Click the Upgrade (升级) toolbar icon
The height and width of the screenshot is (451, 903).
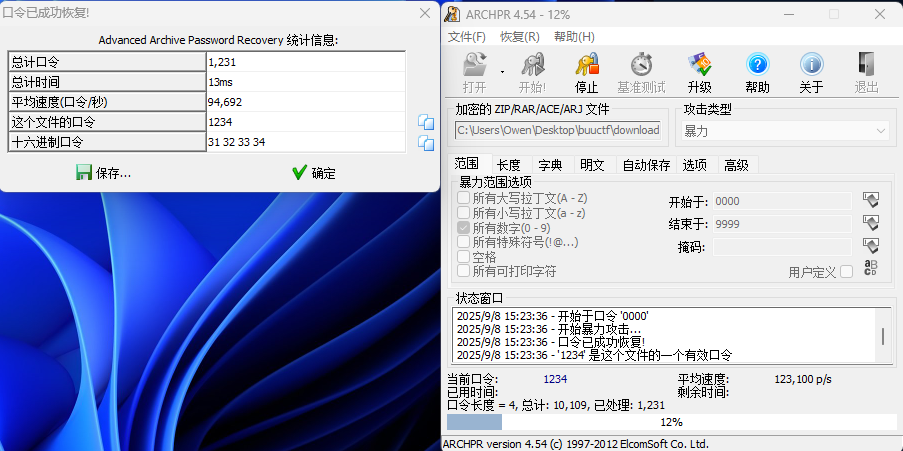point(700,65)
